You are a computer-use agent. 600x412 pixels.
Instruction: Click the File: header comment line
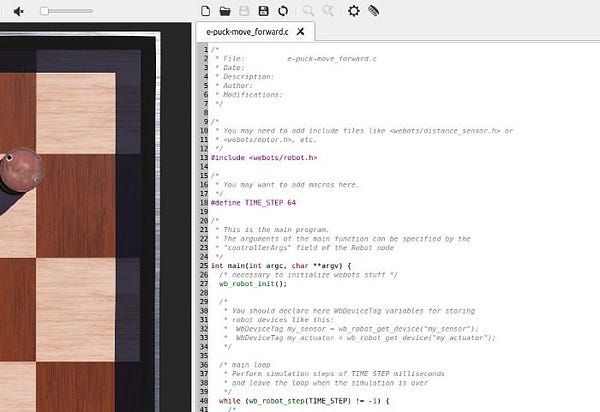coord(296,59)
